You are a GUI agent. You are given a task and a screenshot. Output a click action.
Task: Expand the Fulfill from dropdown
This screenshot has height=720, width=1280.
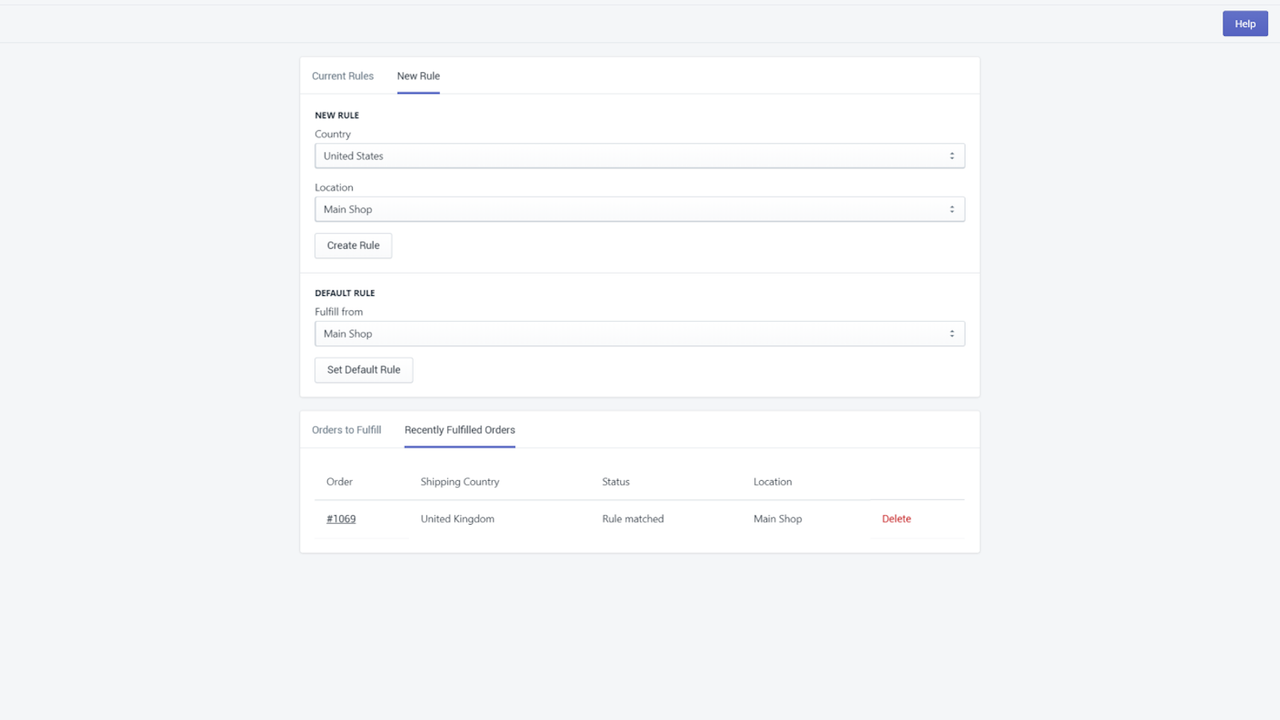coord(639,333)
